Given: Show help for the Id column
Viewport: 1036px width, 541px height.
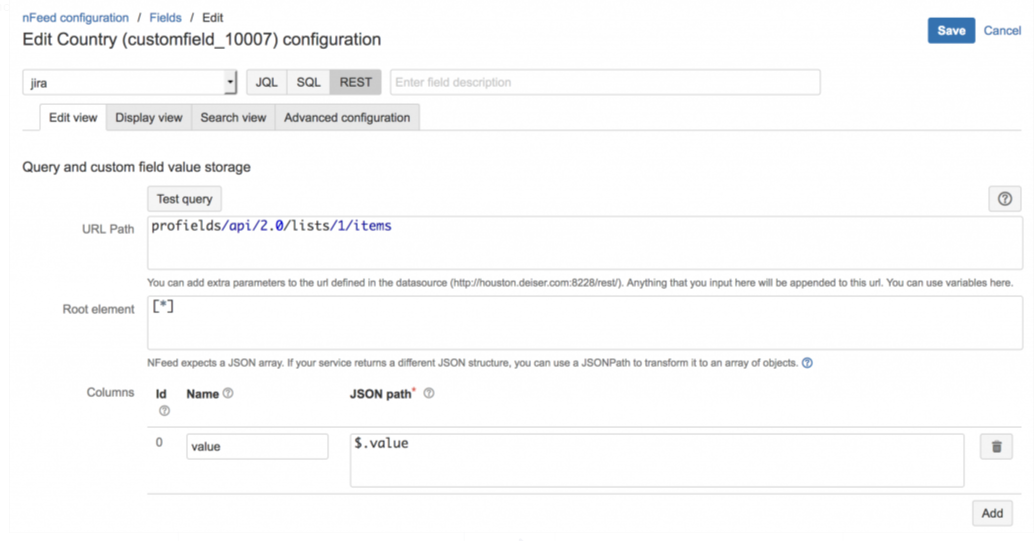Looking at the screenshot, I should tap(164, 411).
